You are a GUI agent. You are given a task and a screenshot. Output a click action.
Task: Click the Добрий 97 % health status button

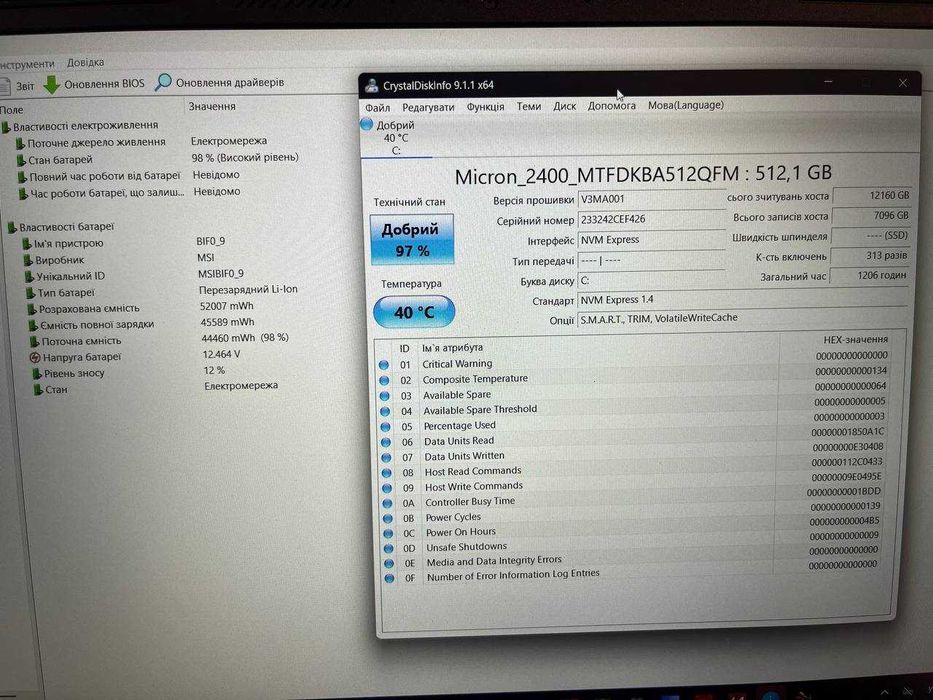click(x=412, y=239)
